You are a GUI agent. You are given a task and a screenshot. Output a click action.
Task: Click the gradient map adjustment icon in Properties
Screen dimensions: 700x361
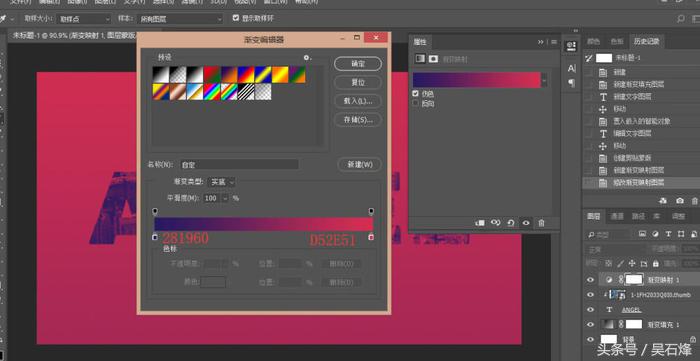(420, 59)
